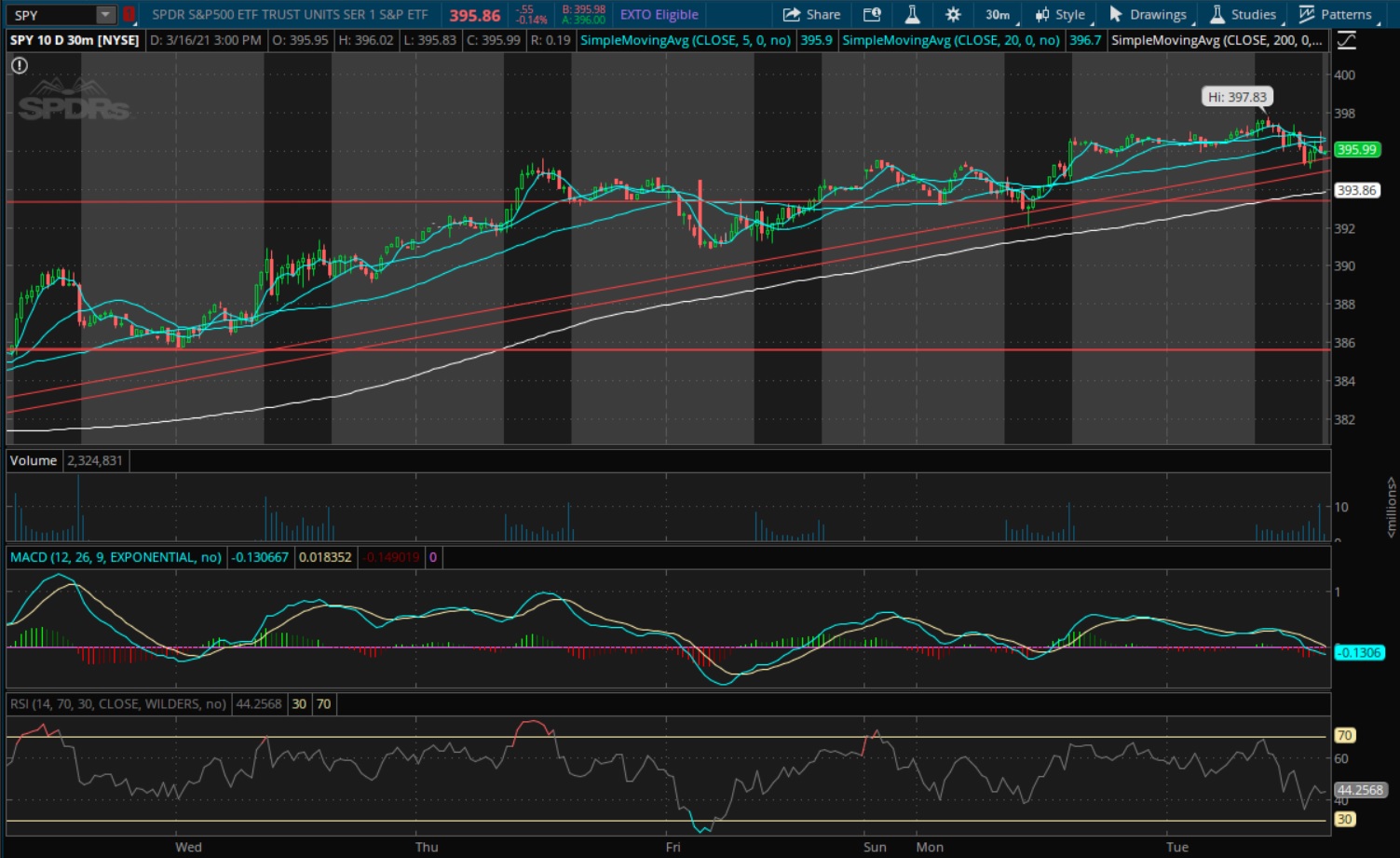Image resolution: width=1400 pixels, height=858 pixels.
Task: Click RSI (14, 70, 30, CLOSE, WILDERS, no) label
Action: [118, 704]
